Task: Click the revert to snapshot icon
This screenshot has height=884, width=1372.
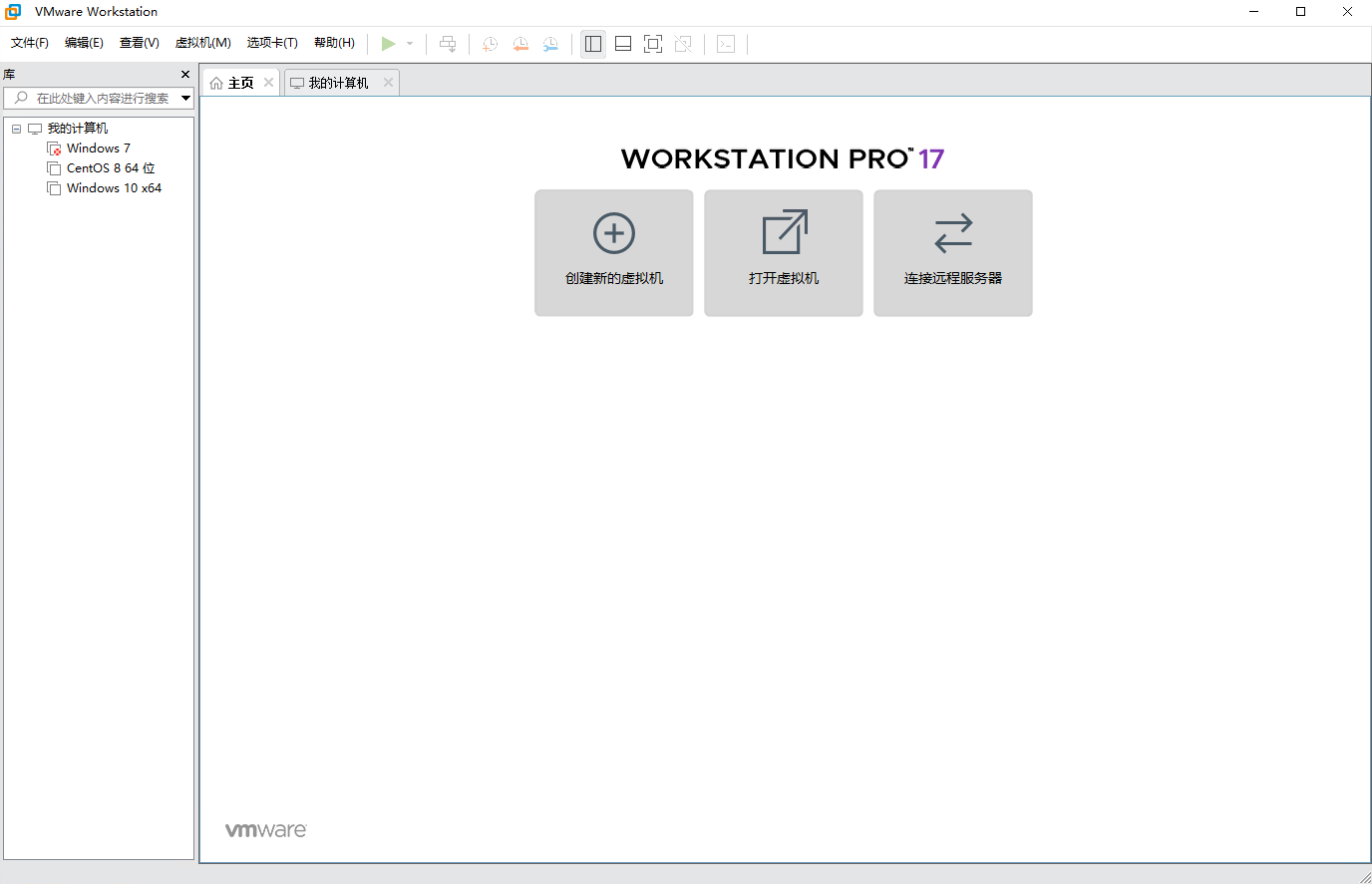Action: coord(520,44)
